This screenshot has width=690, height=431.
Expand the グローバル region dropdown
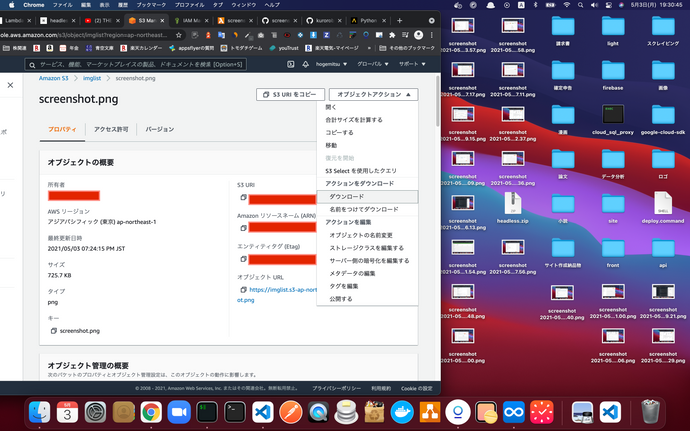click(x=373, y=64)
